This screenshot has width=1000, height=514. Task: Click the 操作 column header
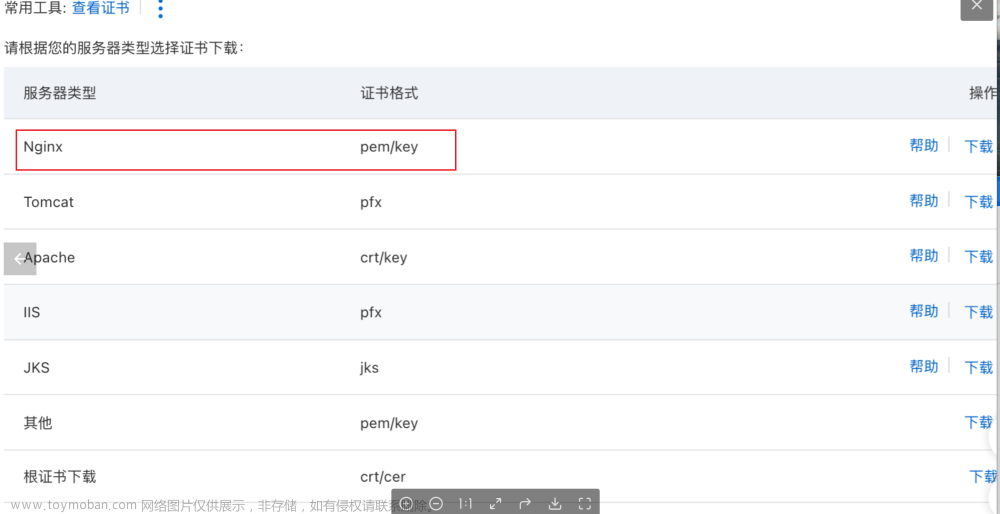[983, 93]
